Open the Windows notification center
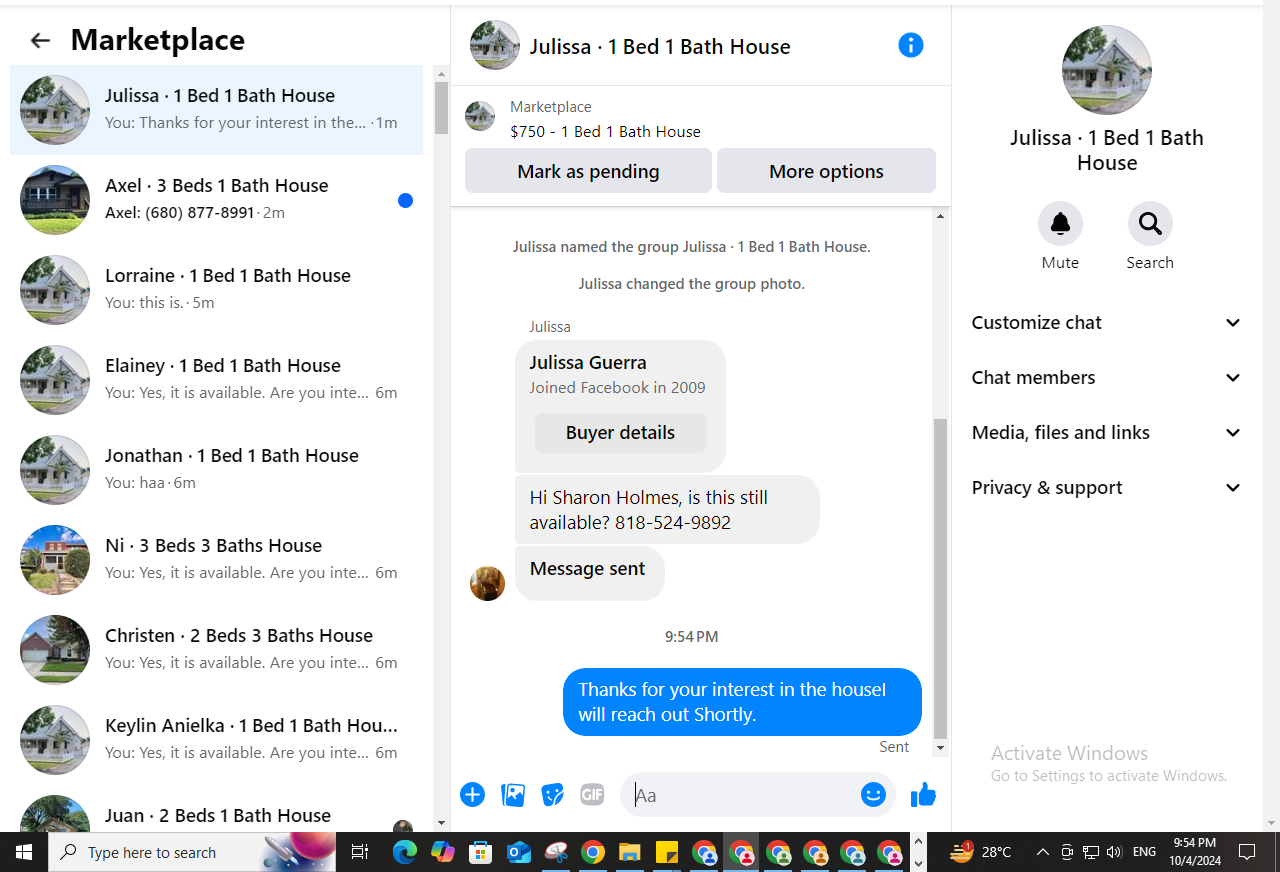Image resolution: width=1280 pixels, height=872 pixels. point(1247,852)
